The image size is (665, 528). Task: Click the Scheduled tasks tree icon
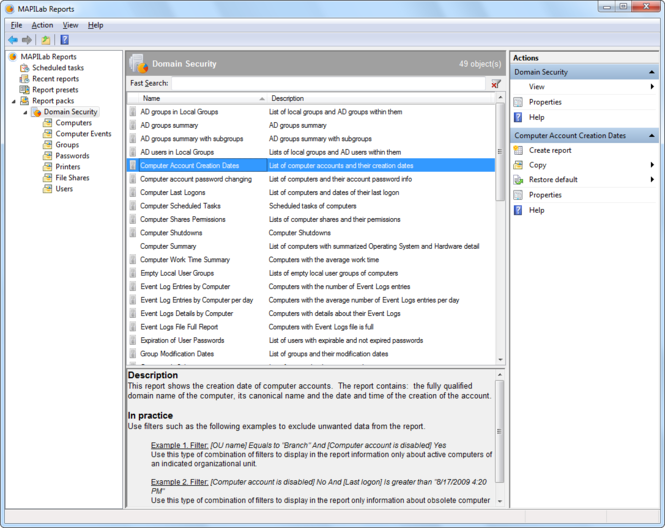(25, 68)
